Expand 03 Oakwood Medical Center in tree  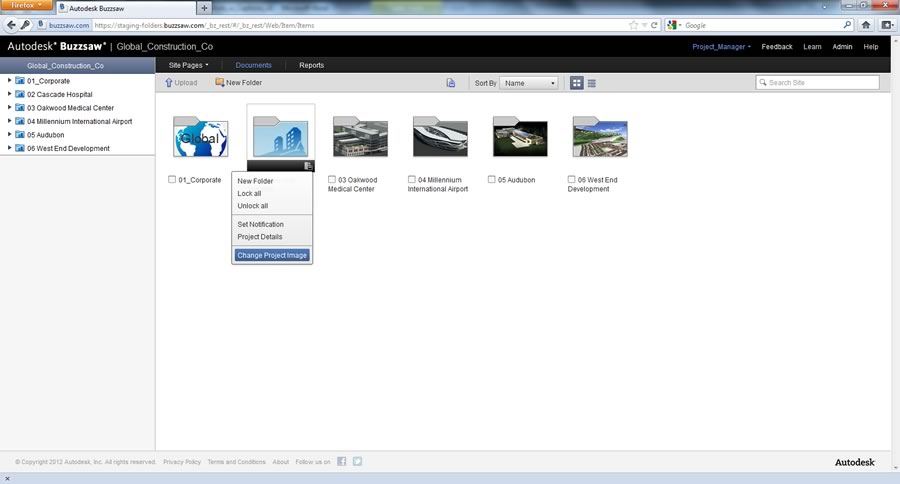click(9, 107)
